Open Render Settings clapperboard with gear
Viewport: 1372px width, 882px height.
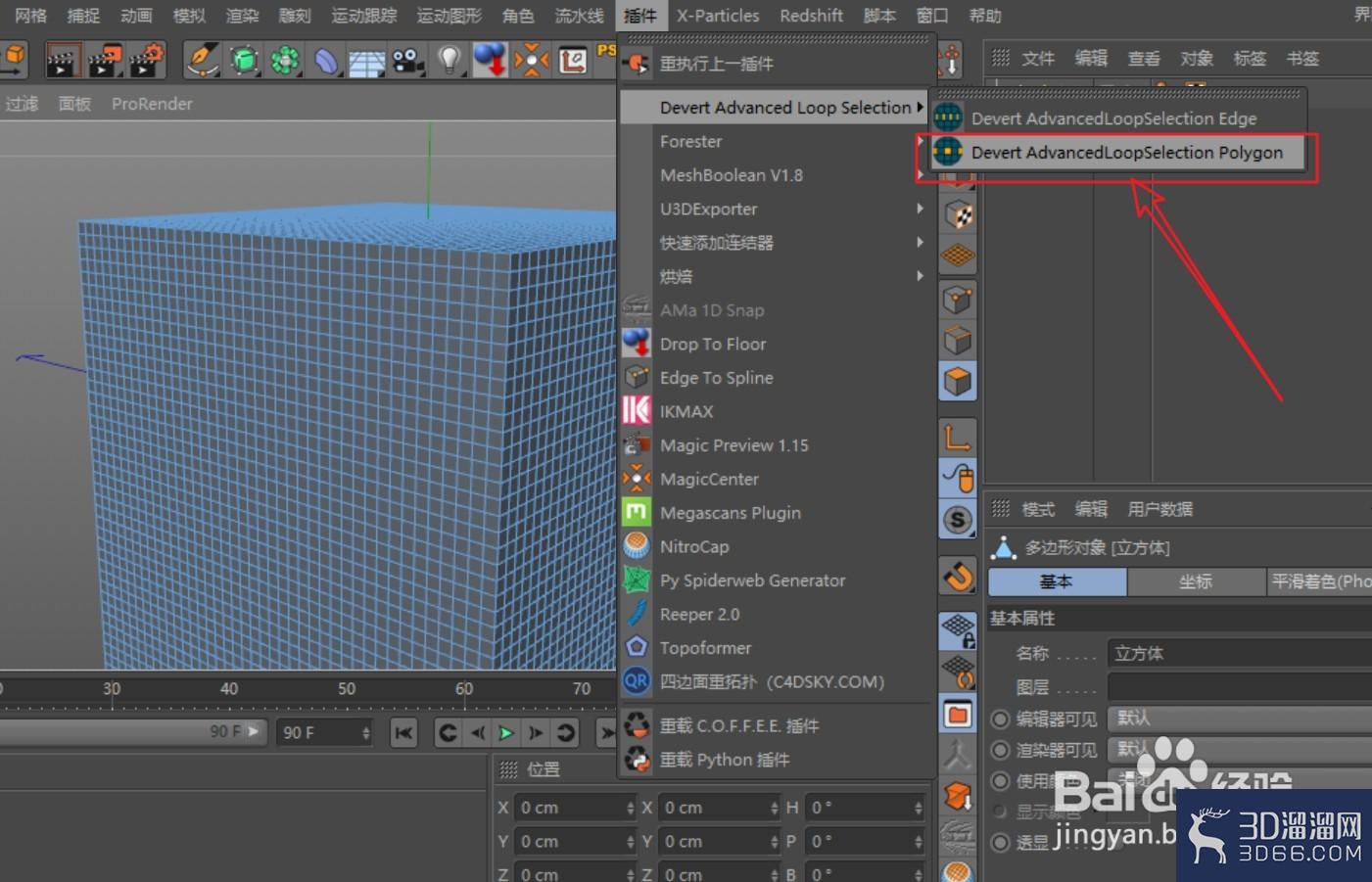(147, 61)
